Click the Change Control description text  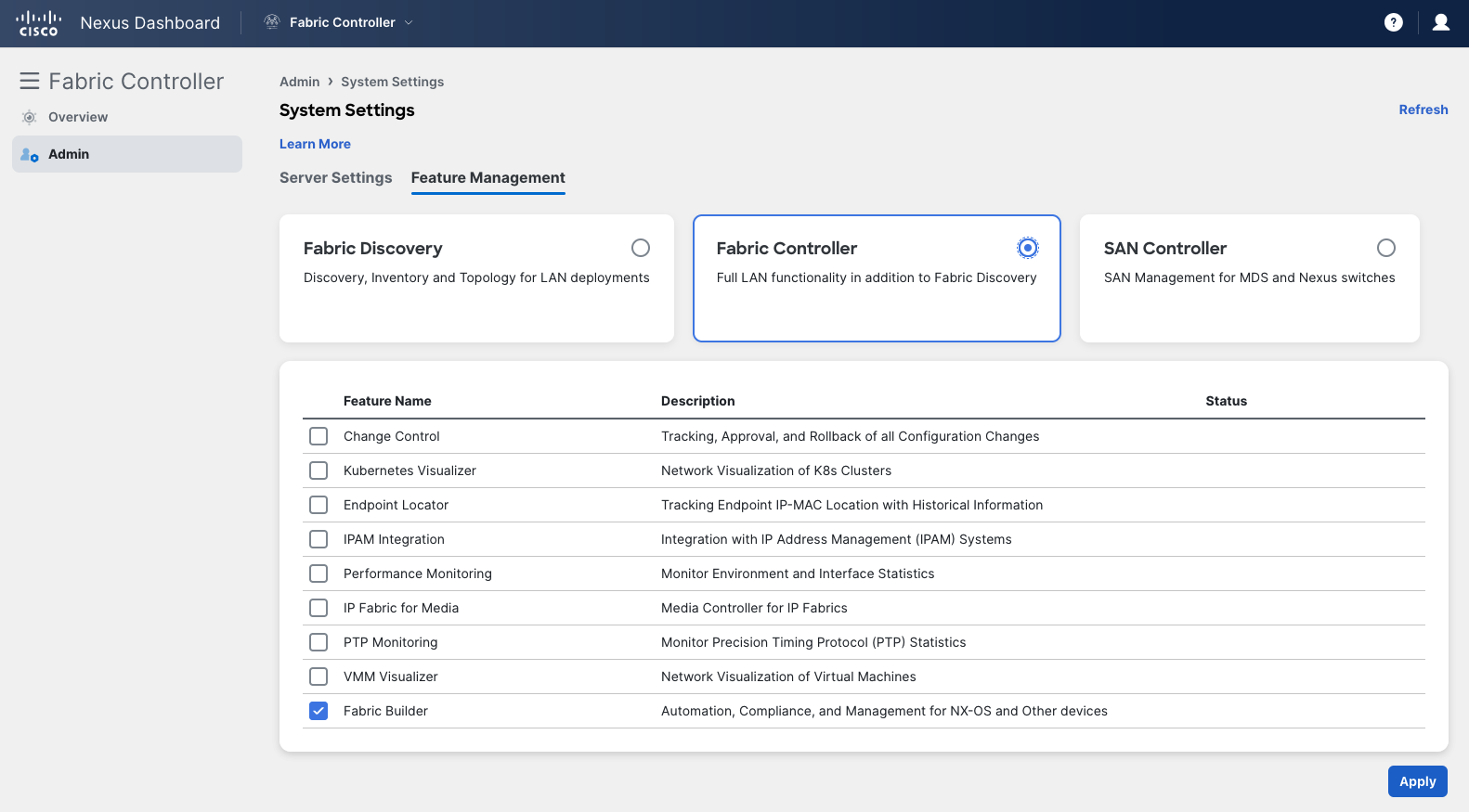(850, 436)
